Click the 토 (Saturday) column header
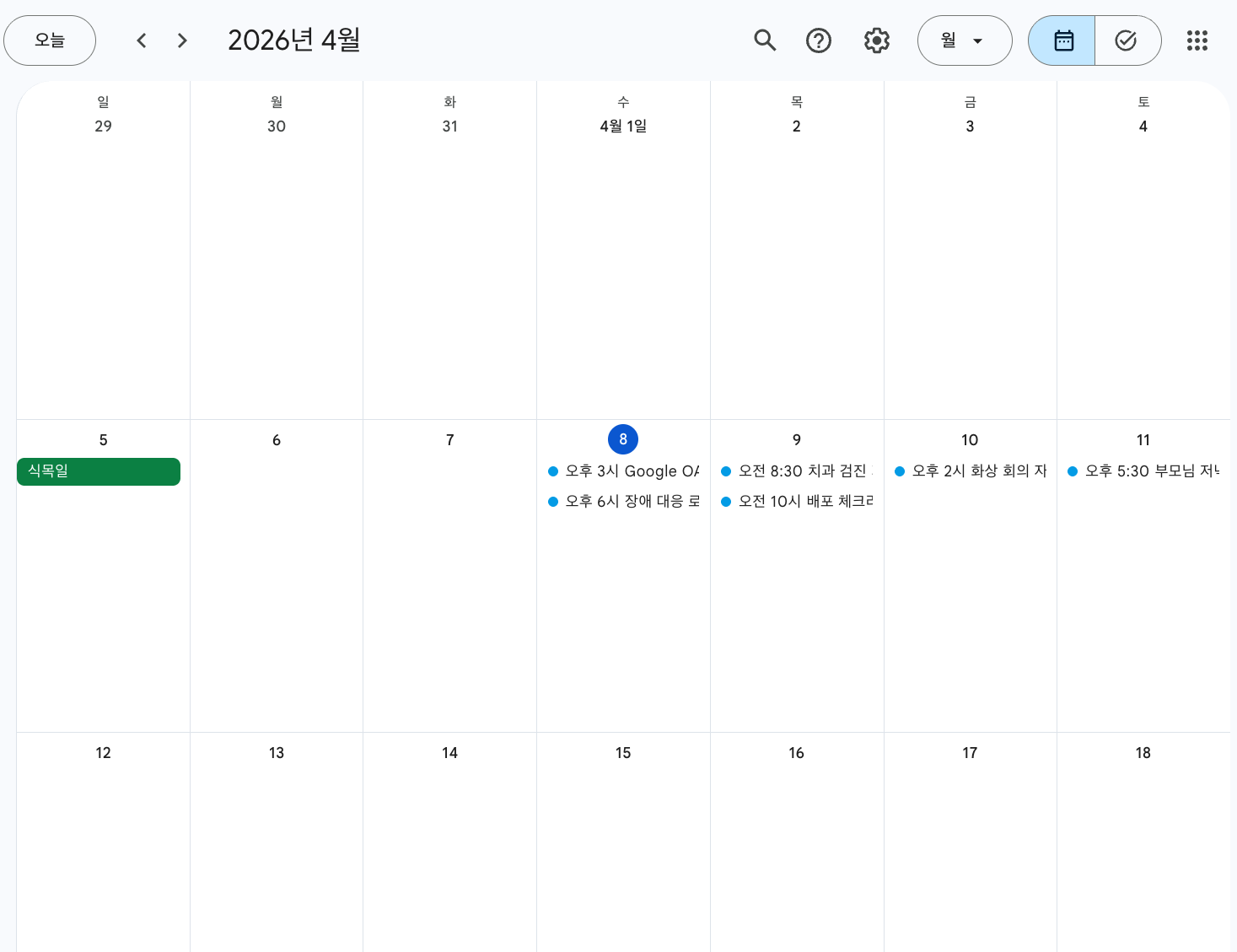The height and width of the screenshot is (952, 1237). (x=1143, y=102)
